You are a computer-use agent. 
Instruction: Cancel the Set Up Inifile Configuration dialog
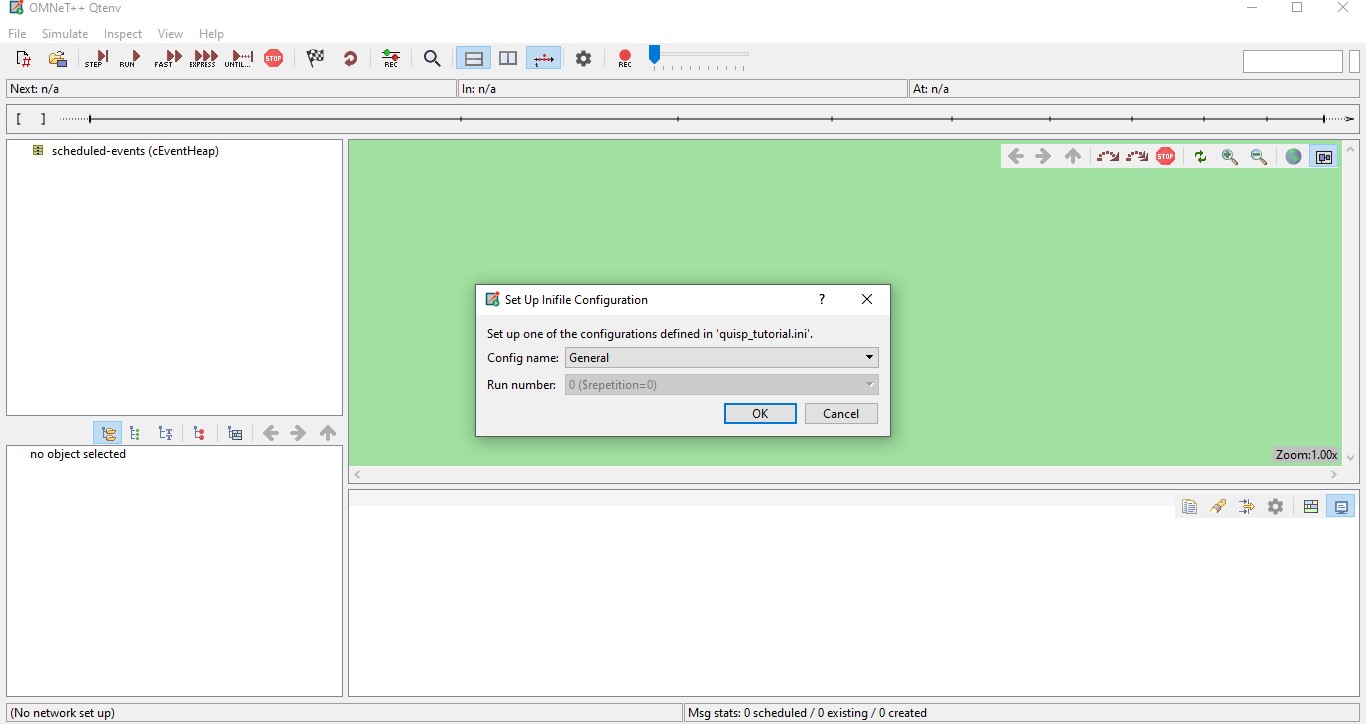pyautogui.click(x=840, y=413)
